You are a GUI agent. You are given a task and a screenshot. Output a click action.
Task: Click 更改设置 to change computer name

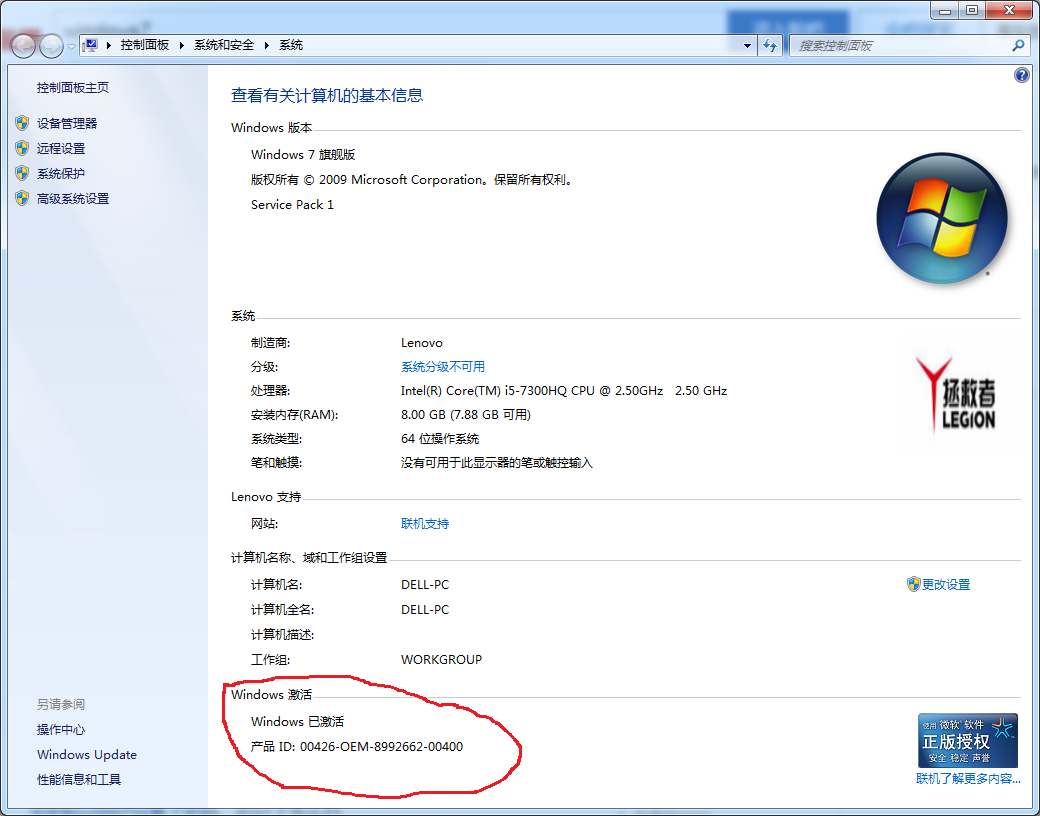point(946,584)
